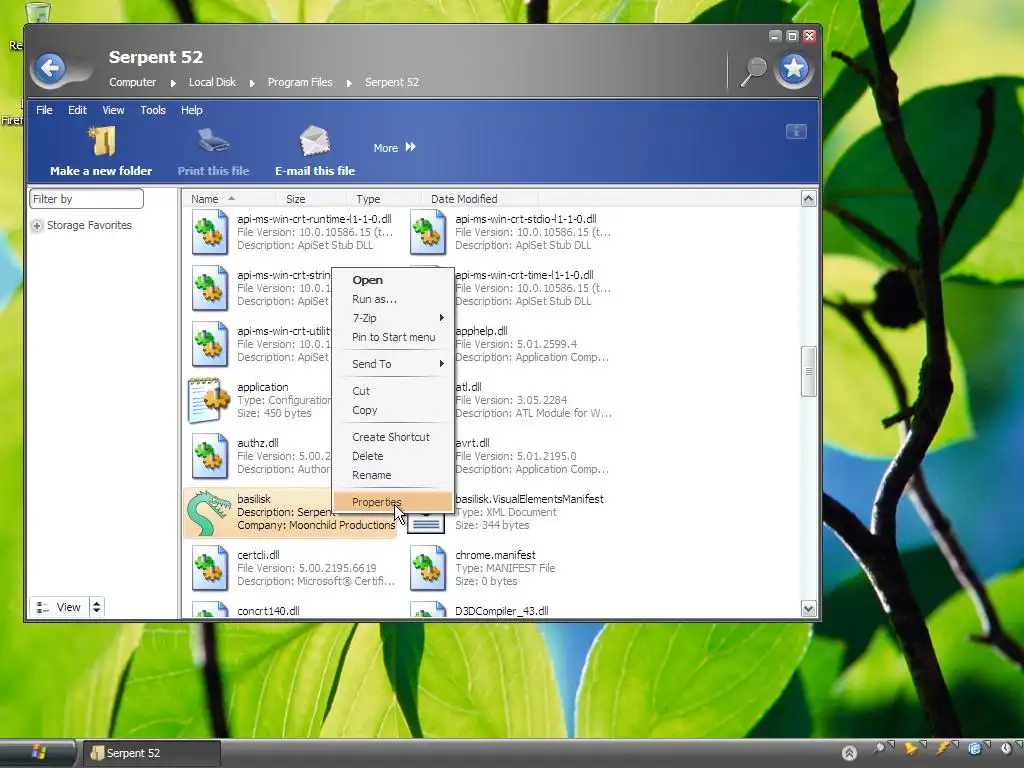Screen dimensions: 1024x768
Task: Choose Copy in the context menu
Action: [393, 410]
